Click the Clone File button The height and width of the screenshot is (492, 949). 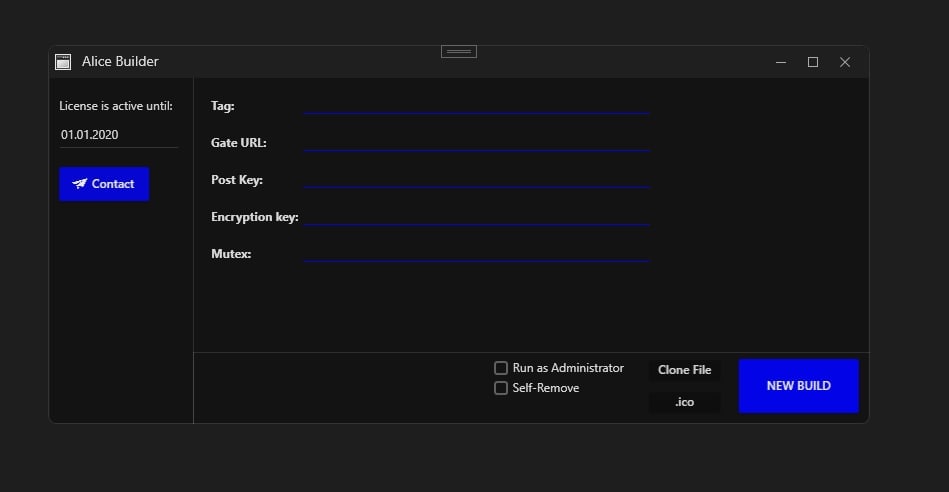click(685, 370)
